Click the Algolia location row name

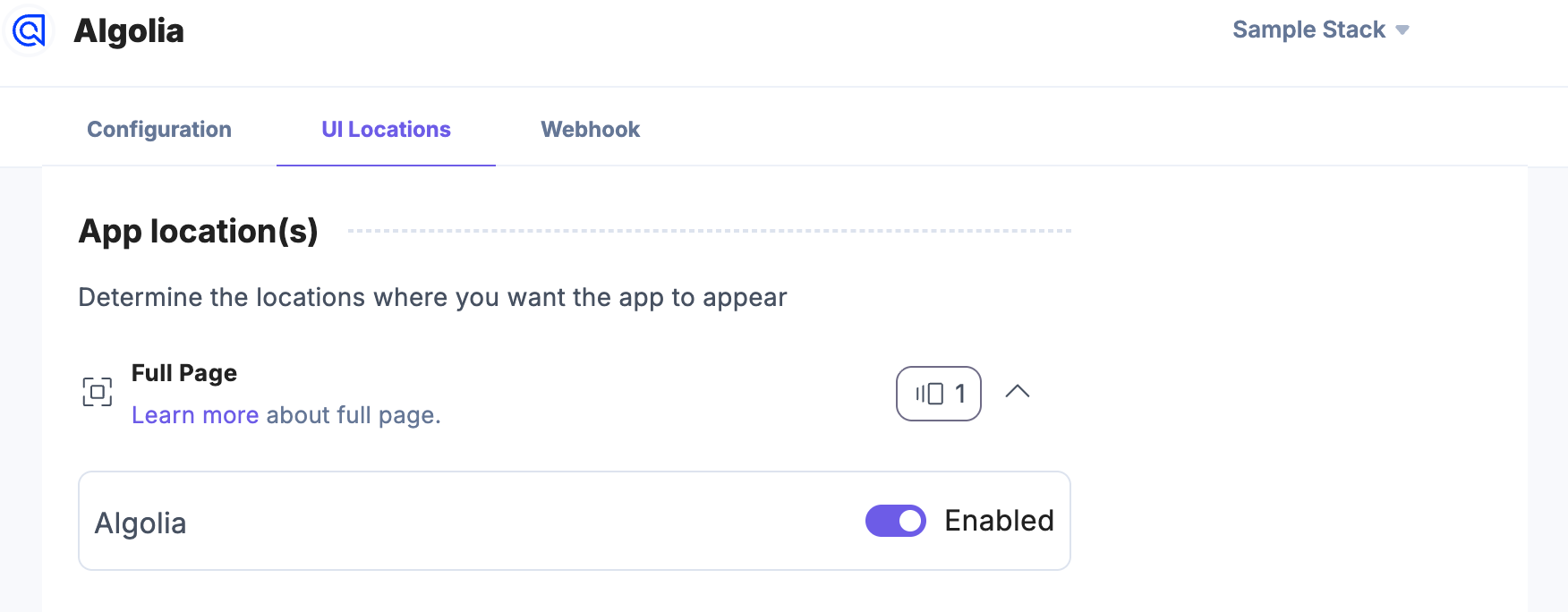(x=141, y=523)
